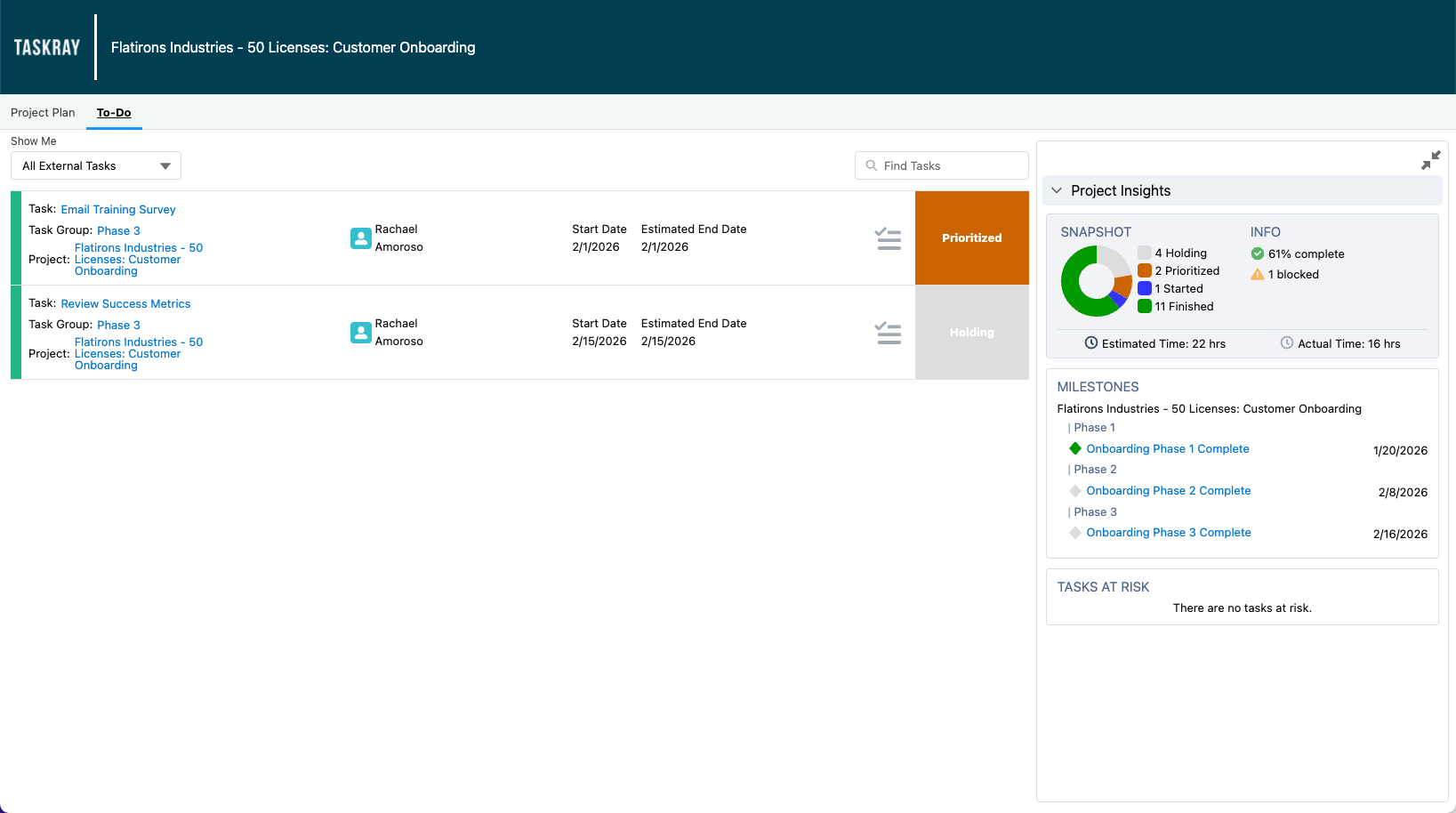Viewport: 1456px width, 813px height.
Task: Open checklist icon for Review Success Metrics
Action: pos(888,333)
